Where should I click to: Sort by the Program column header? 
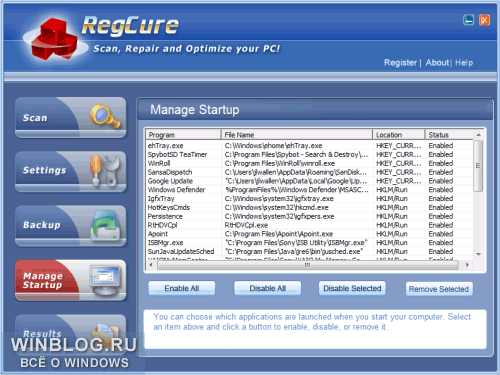click(x=184, y=135)
